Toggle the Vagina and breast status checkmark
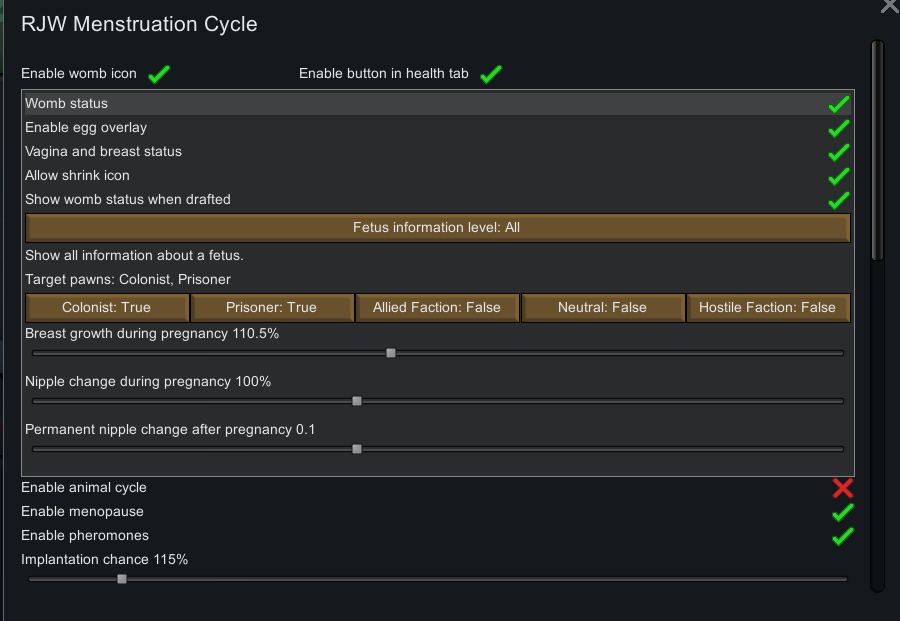900x621 pixels. (x=840, y=151)
